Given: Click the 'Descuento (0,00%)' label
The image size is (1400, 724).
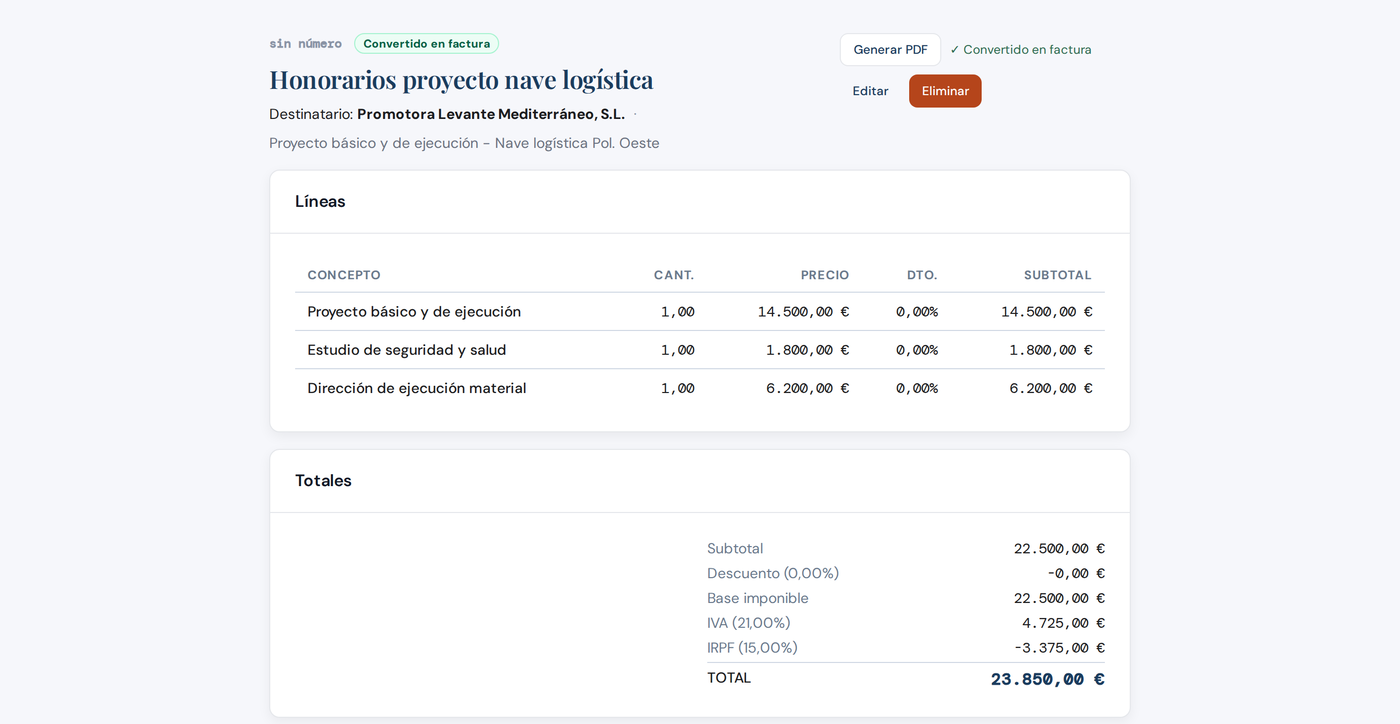Looking at the screenshot, I should point(773,574).
